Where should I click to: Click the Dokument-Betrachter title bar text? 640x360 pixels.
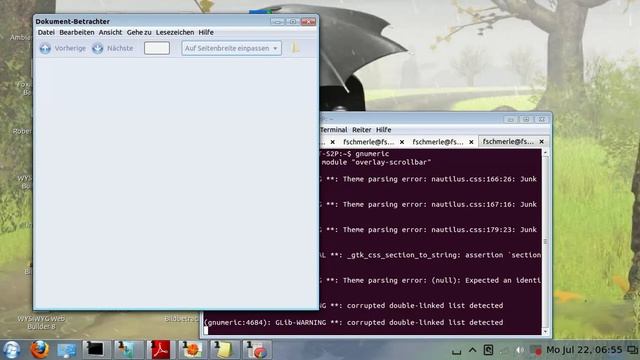coord(73,21)
